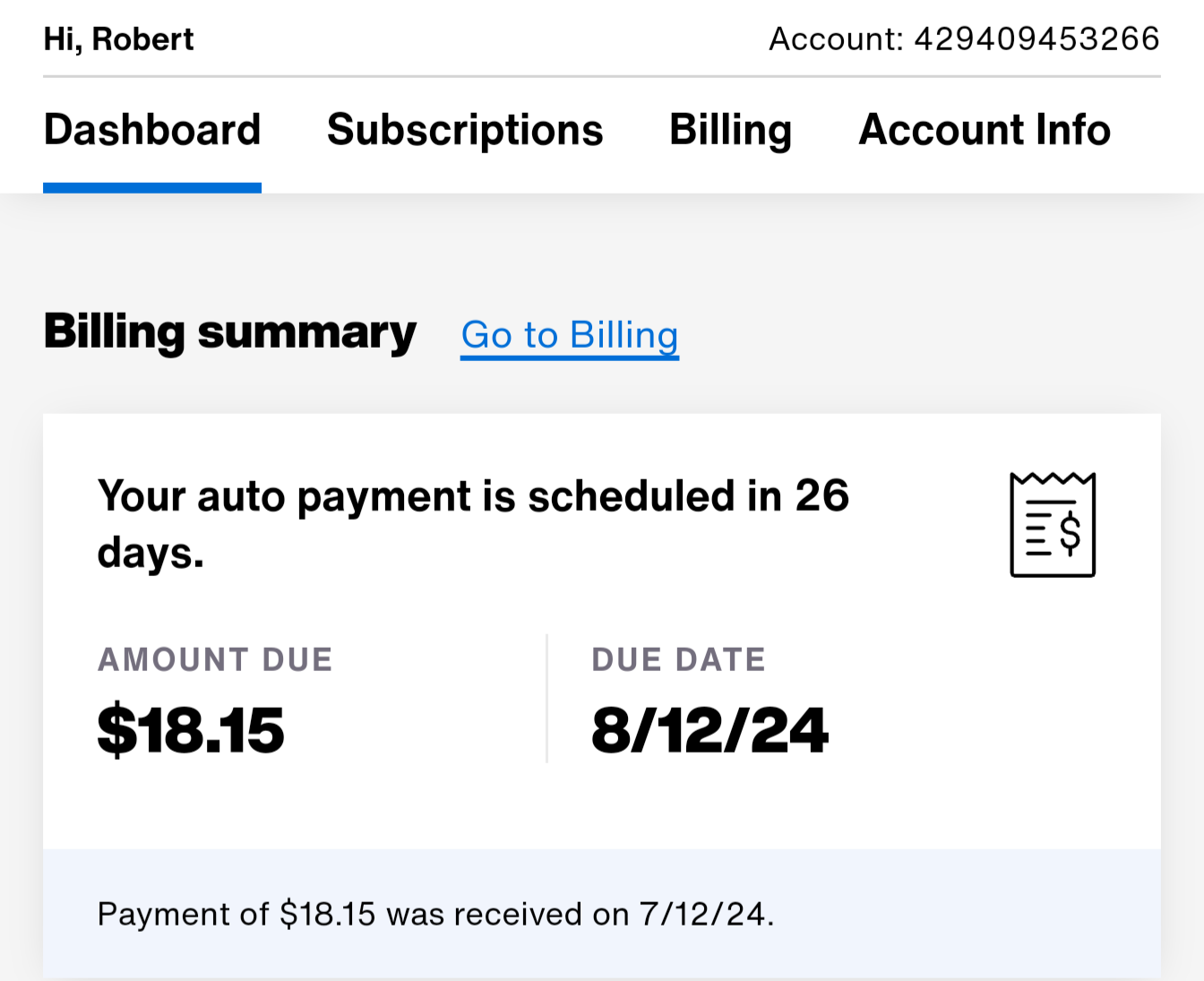Select the 8/12/24 due date value

709,730
